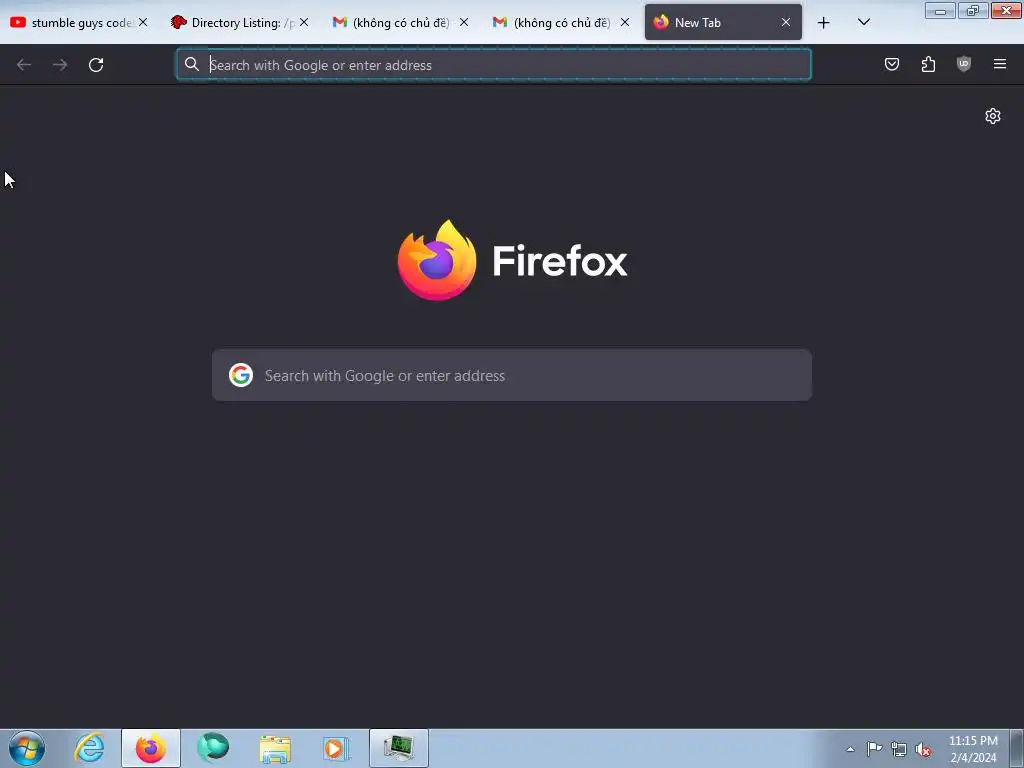Open uBlock Origin shield icon
This screenshot has height=768, width=1024.
964,64
